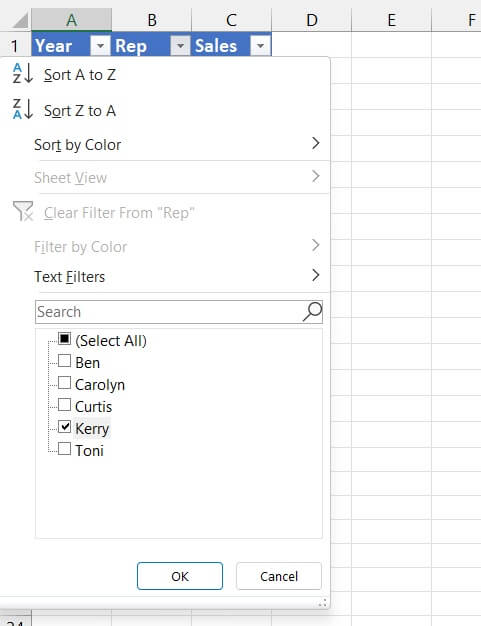This screenshot has height=626, width=481.
Task: Toggle the (Select All) checkbox
Action: [x=64, y=339]
